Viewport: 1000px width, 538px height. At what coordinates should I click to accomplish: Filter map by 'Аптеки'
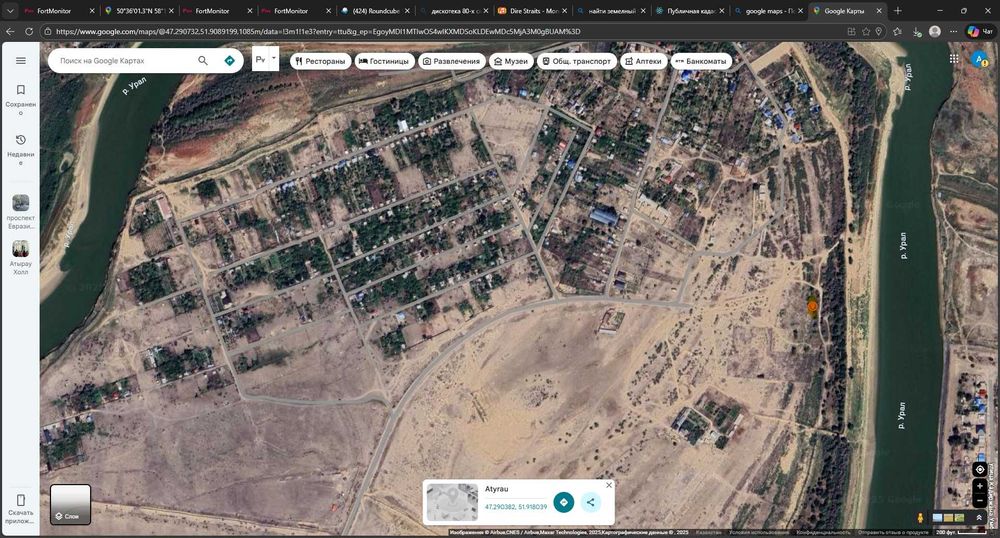(643, 61)
